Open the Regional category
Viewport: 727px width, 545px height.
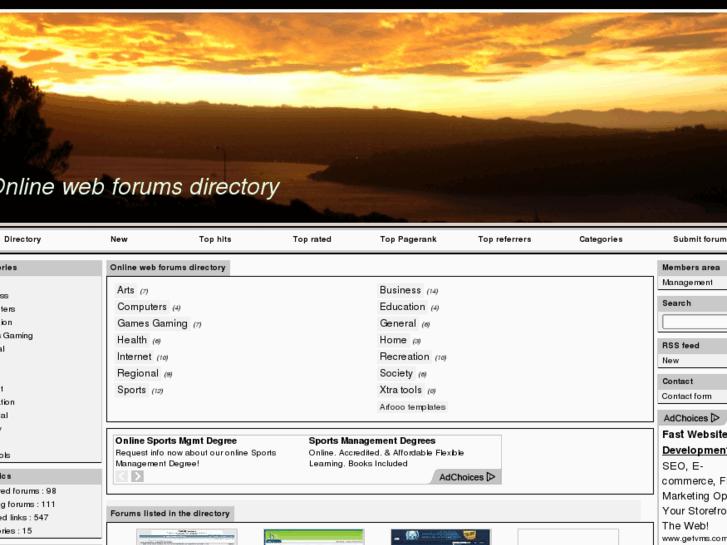[138, 374]
